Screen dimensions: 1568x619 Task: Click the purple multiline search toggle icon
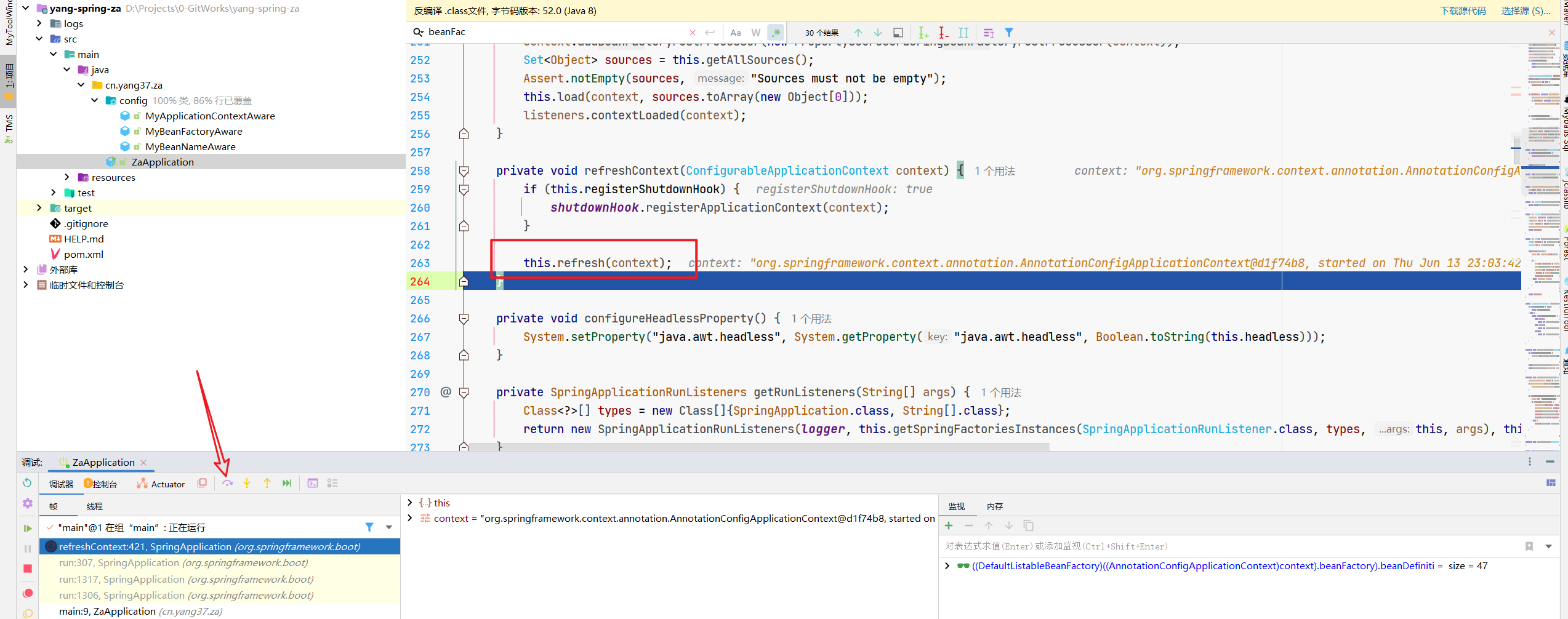tap(989, 33)
